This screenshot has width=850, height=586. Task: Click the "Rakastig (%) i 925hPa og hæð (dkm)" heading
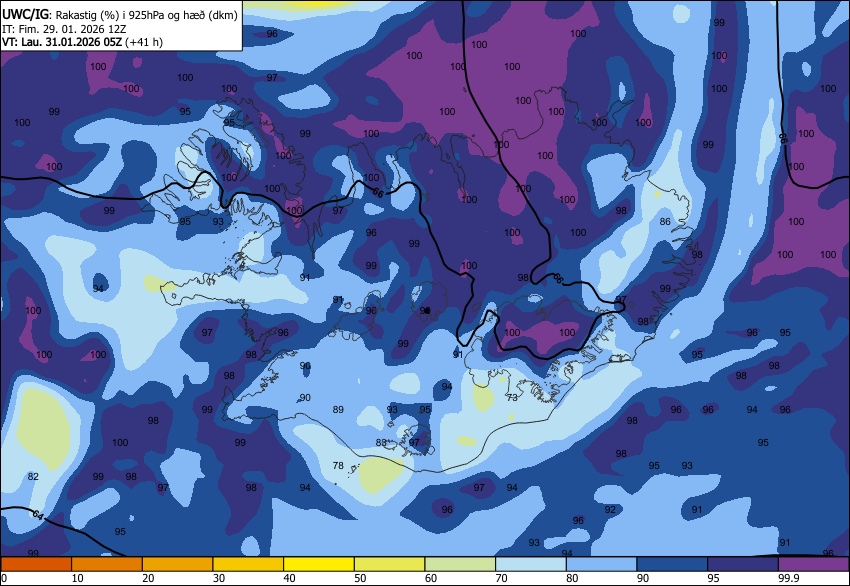(x=146, y=15)
